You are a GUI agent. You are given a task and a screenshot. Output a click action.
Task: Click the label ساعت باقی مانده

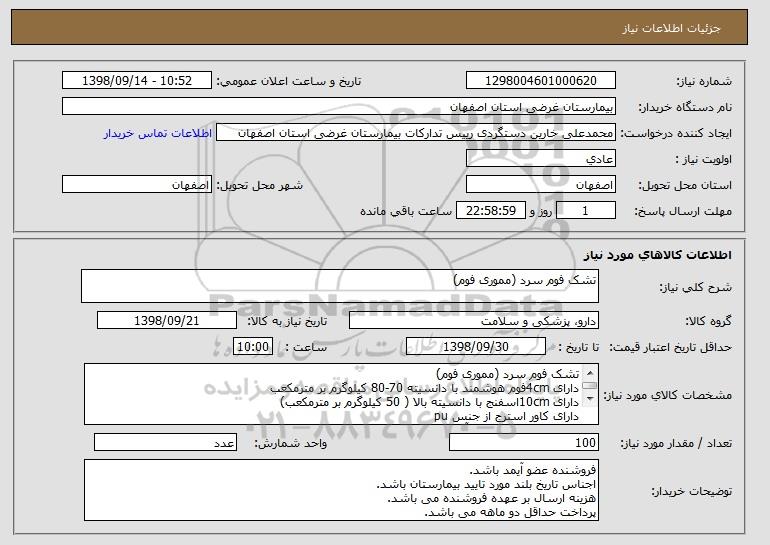pos(406,211)
